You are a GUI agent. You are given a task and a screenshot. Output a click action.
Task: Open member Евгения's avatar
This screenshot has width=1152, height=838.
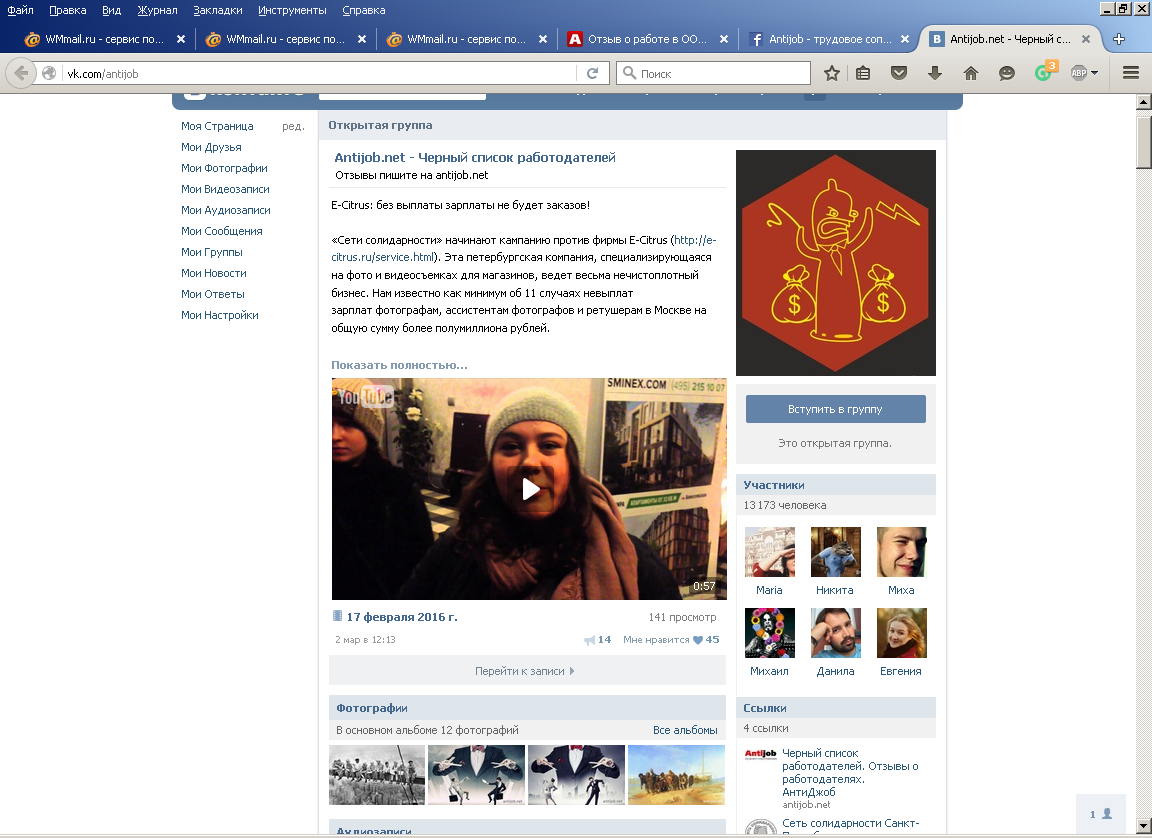coord(901,632)
